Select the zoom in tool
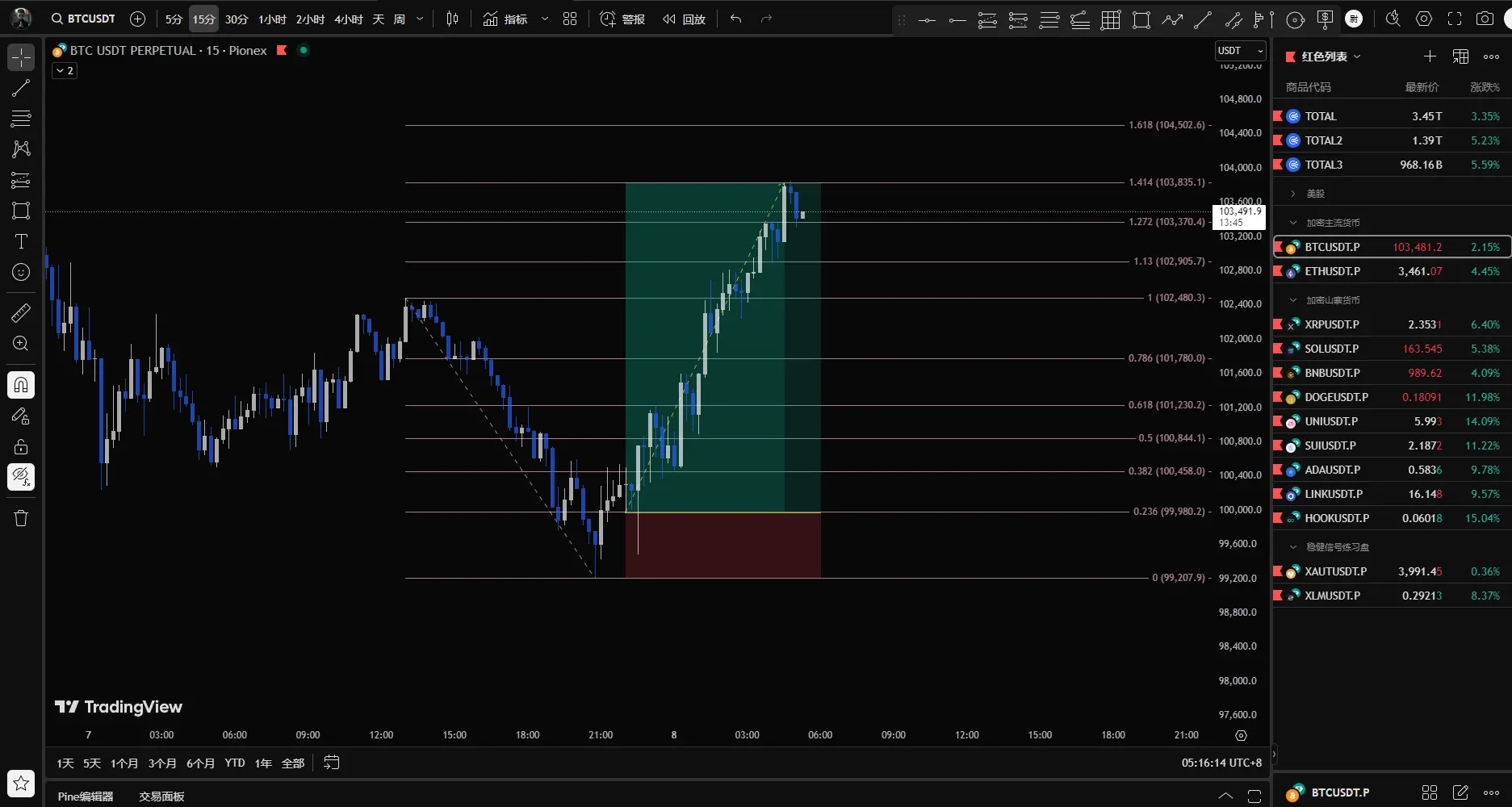 (x=21, y=343)
